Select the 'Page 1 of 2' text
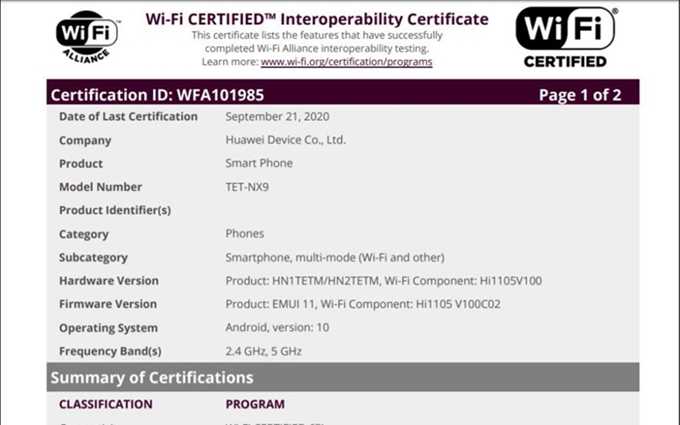680x425 pixels. click(x=580, y=95)
